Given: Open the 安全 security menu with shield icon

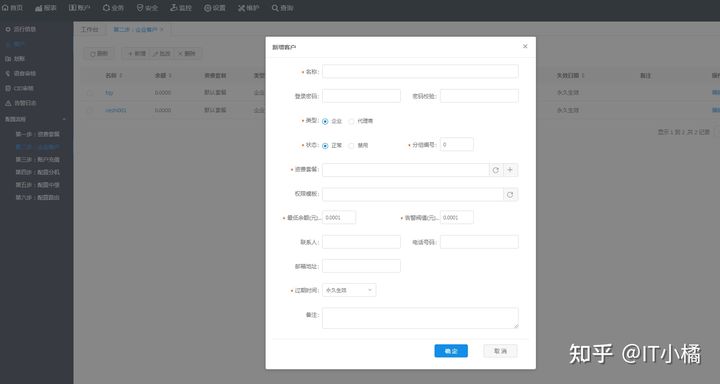Looking at the screenshot, I should (147, 8).
